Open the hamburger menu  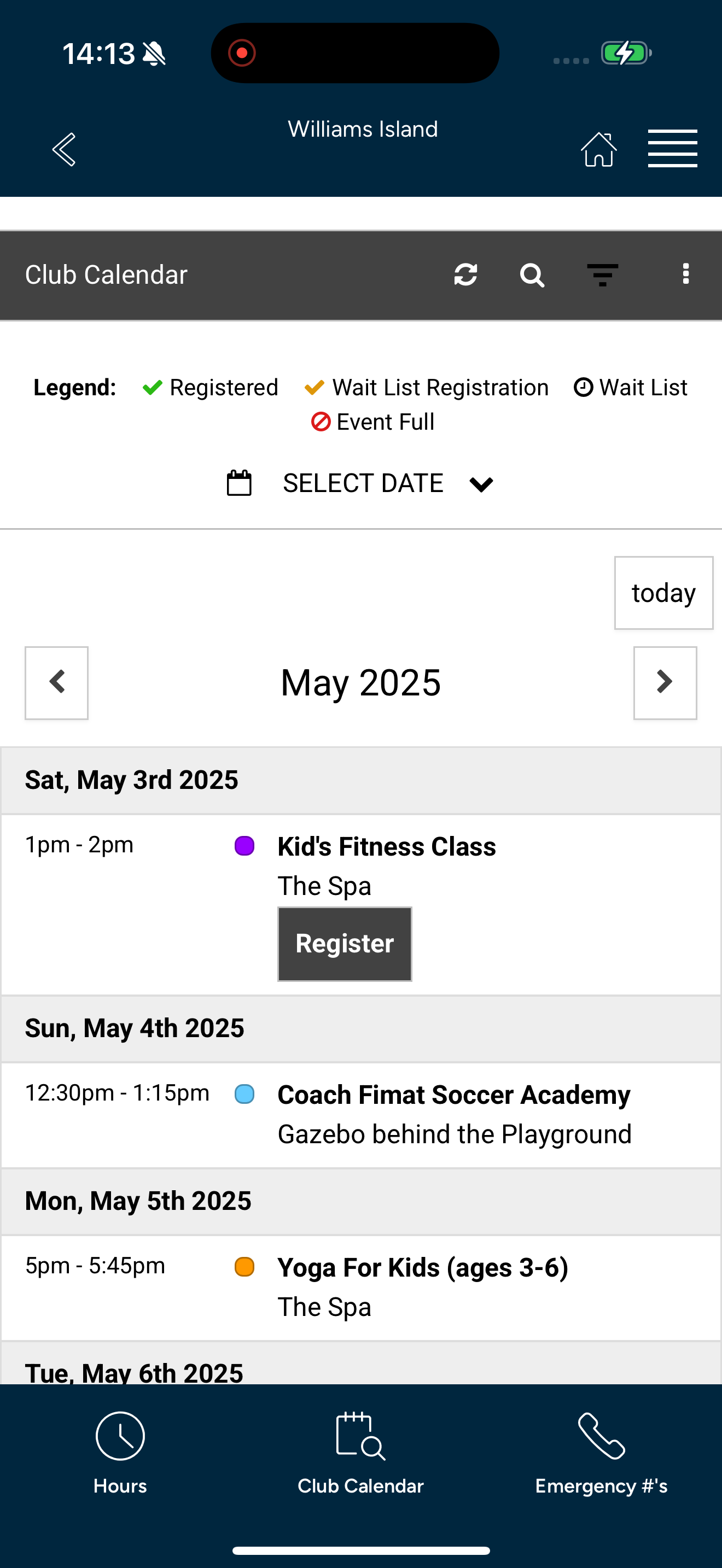(x=673, y=149)
